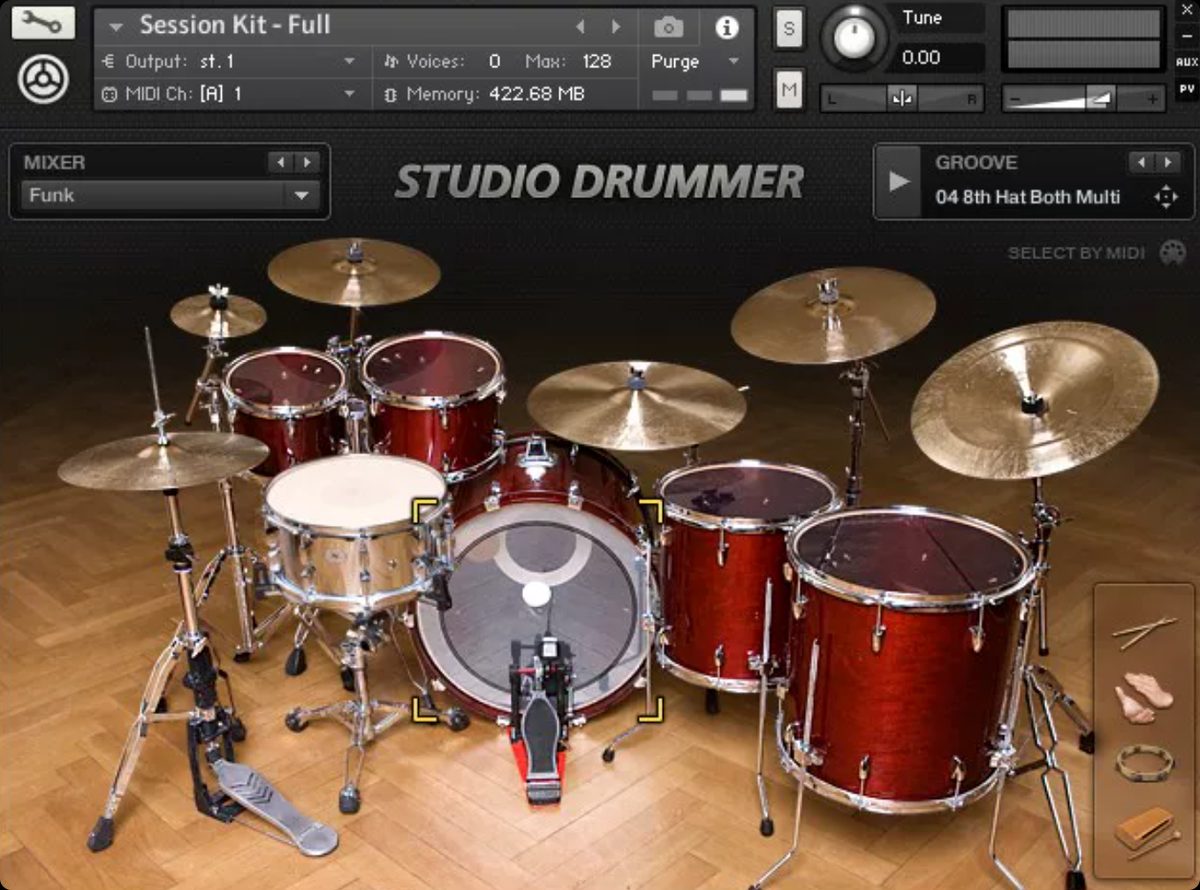Click the groove drag-to-DAW move icon

click(x=1166, y=197)
